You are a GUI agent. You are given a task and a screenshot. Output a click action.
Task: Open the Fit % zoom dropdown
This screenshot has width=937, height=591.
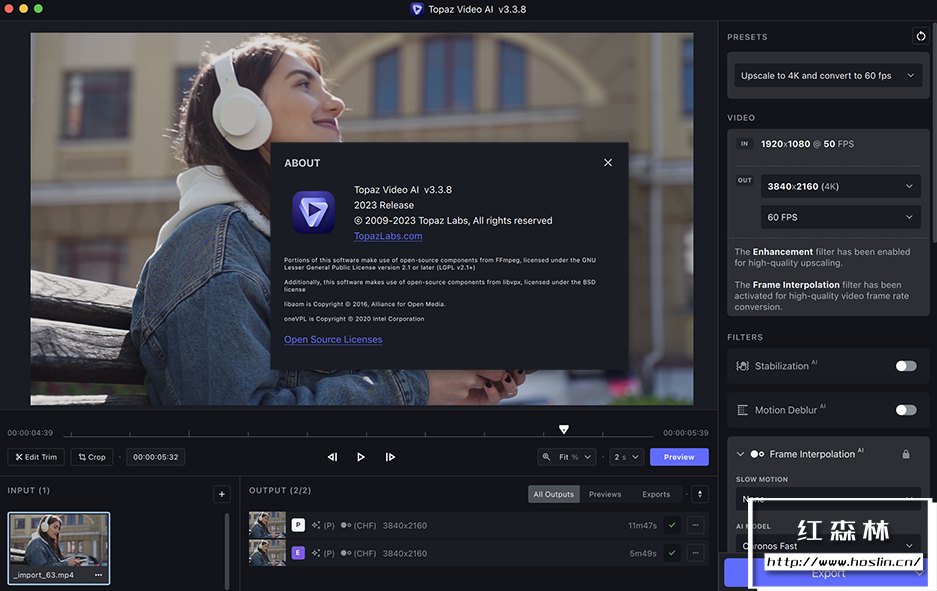[x=574, y=457]
